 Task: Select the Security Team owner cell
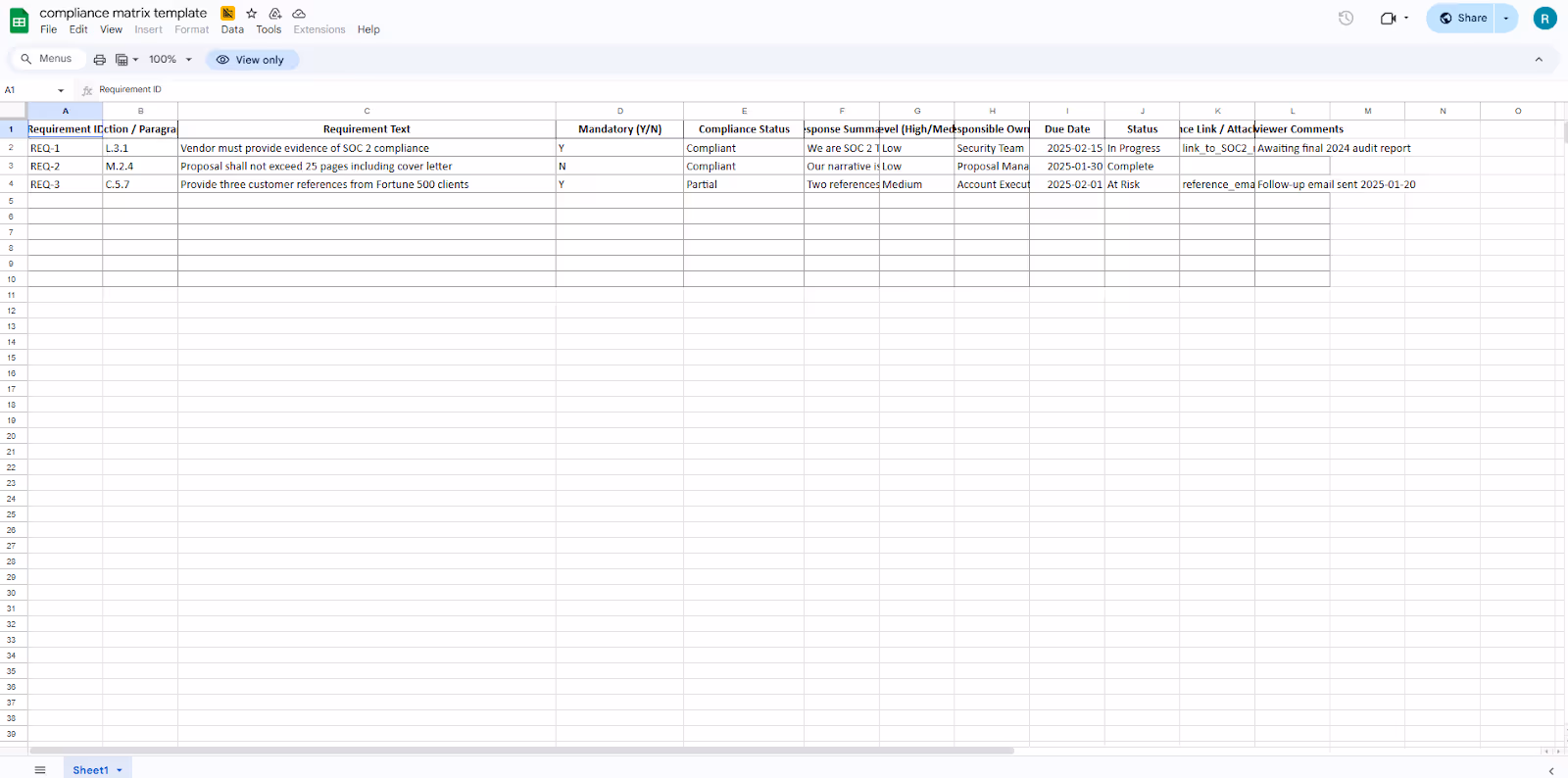pos(992,148)
